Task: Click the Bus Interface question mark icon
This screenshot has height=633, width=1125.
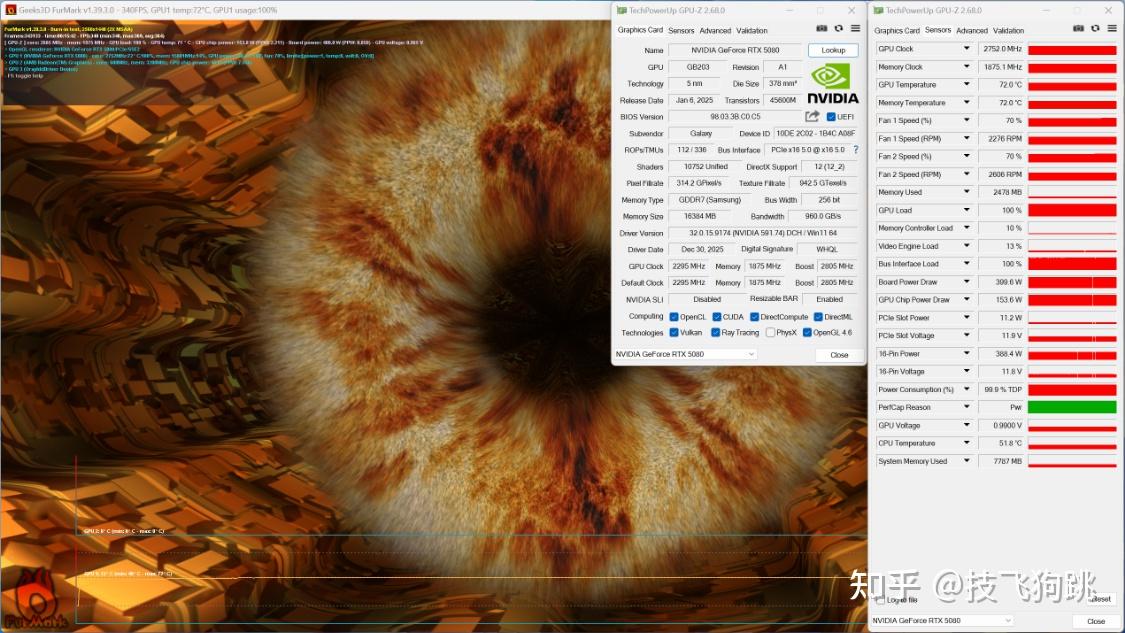Action: (855, 150)
